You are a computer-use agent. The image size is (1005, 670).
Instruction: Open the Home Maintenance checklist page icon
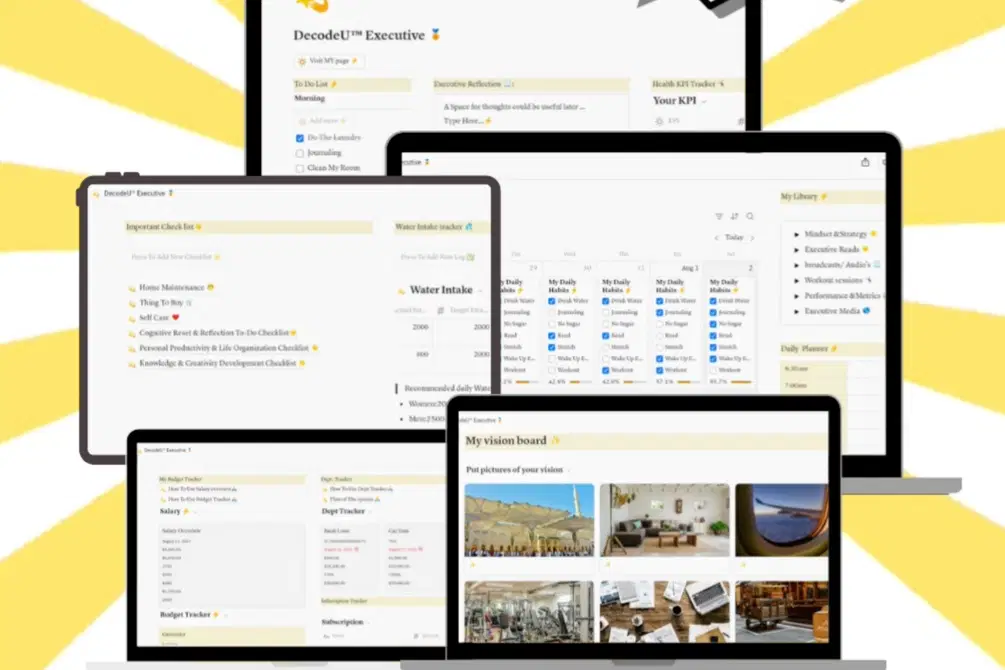tap(131, 288)
